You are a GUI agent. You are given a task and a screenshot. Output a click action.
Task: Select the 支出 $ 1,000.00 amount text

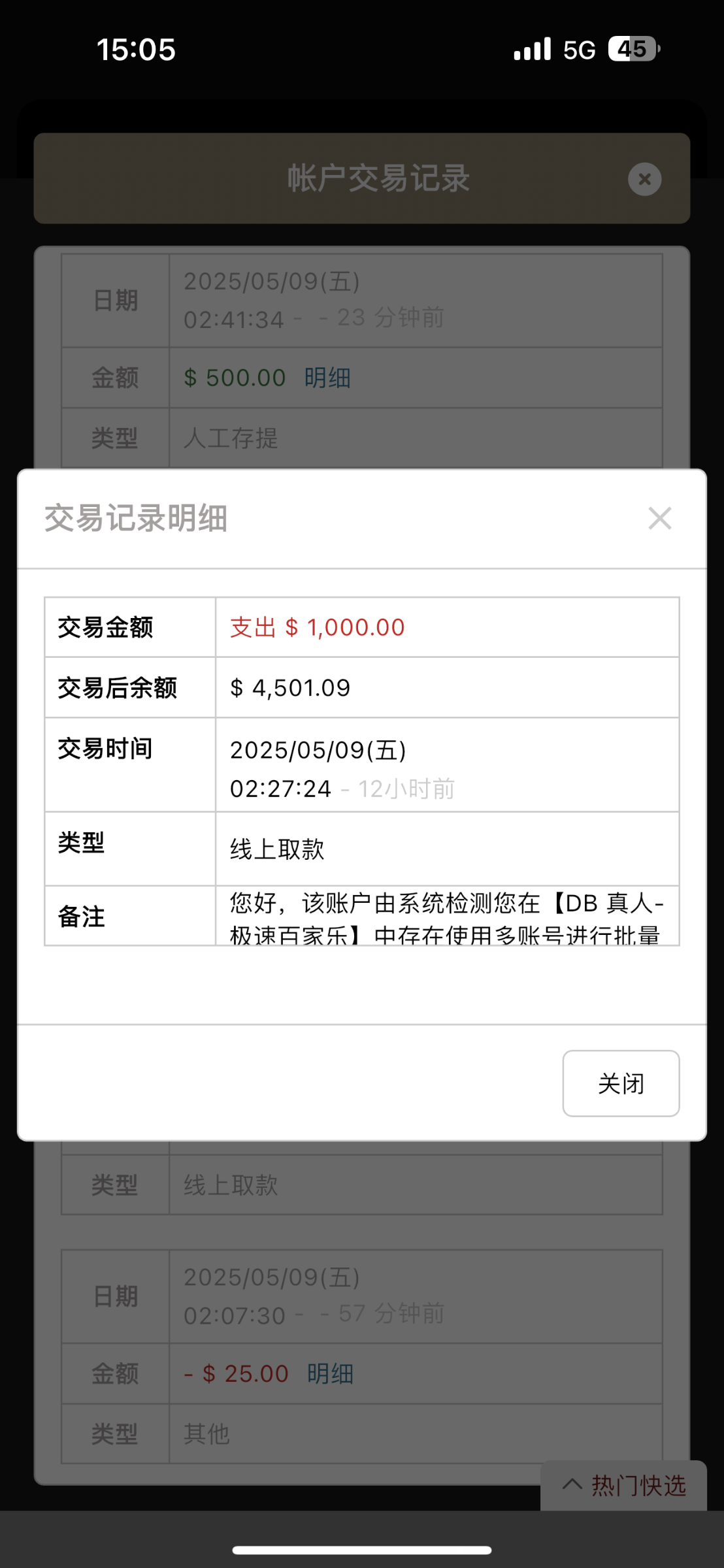318,627
